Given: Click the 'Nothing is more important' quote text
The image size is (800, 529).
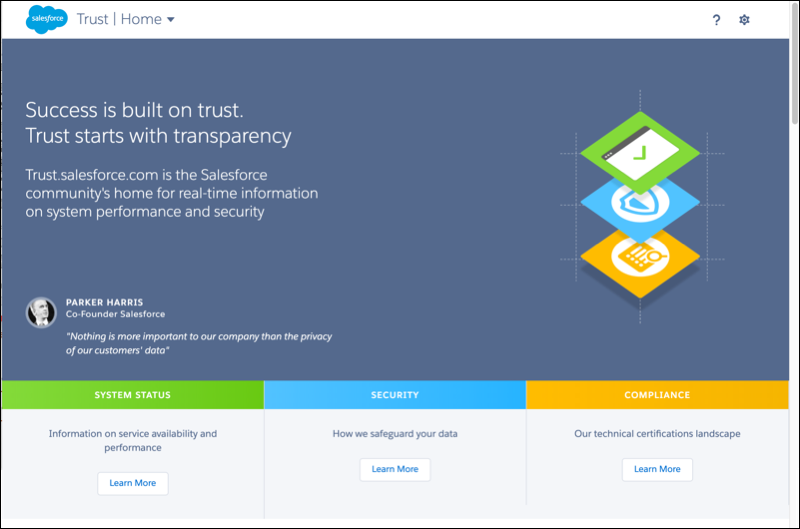Looking at the screenshot, I should click(x=199, y=343).
